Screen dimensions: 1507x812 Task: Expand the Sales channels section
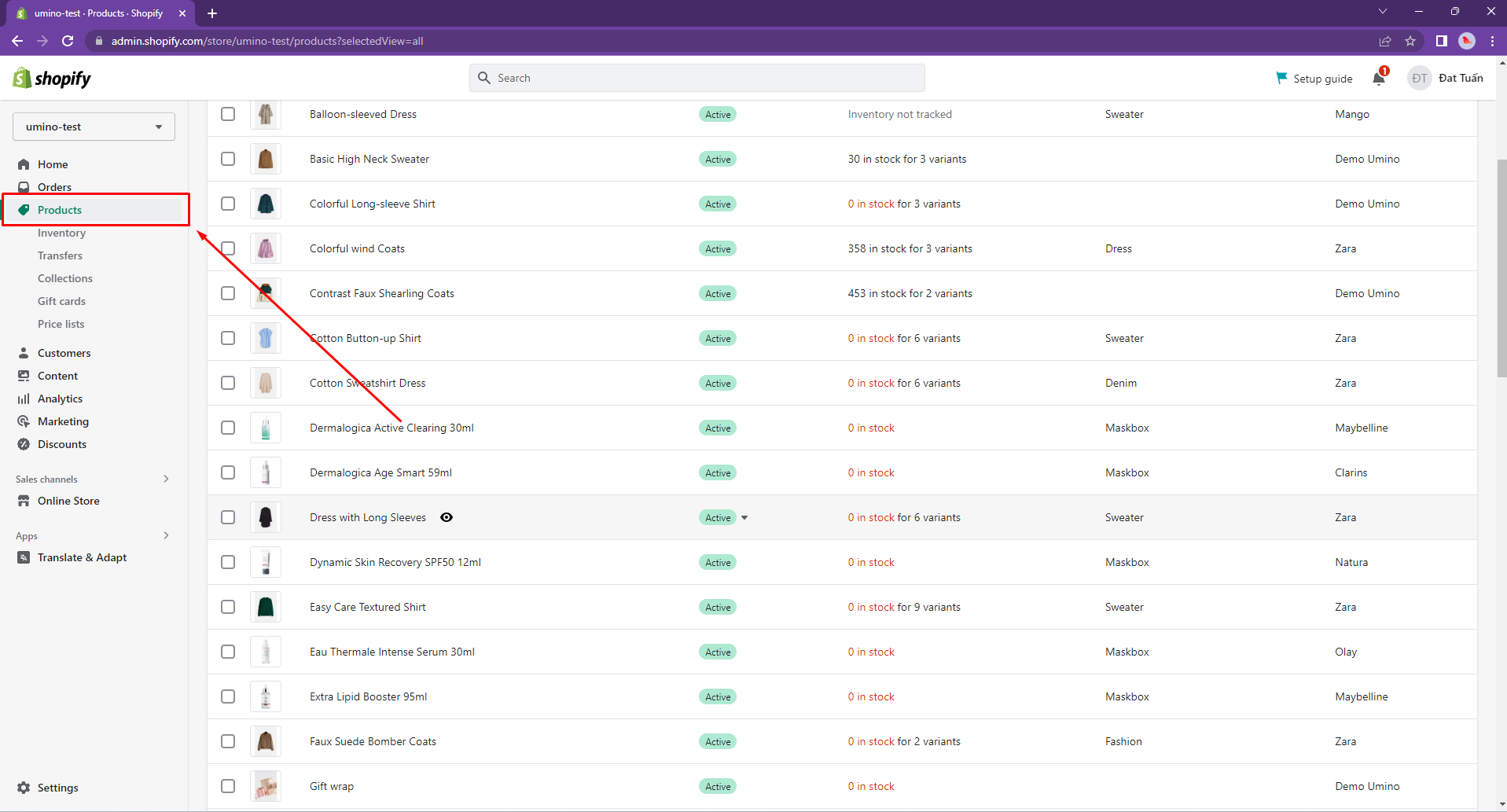[166, 479]
